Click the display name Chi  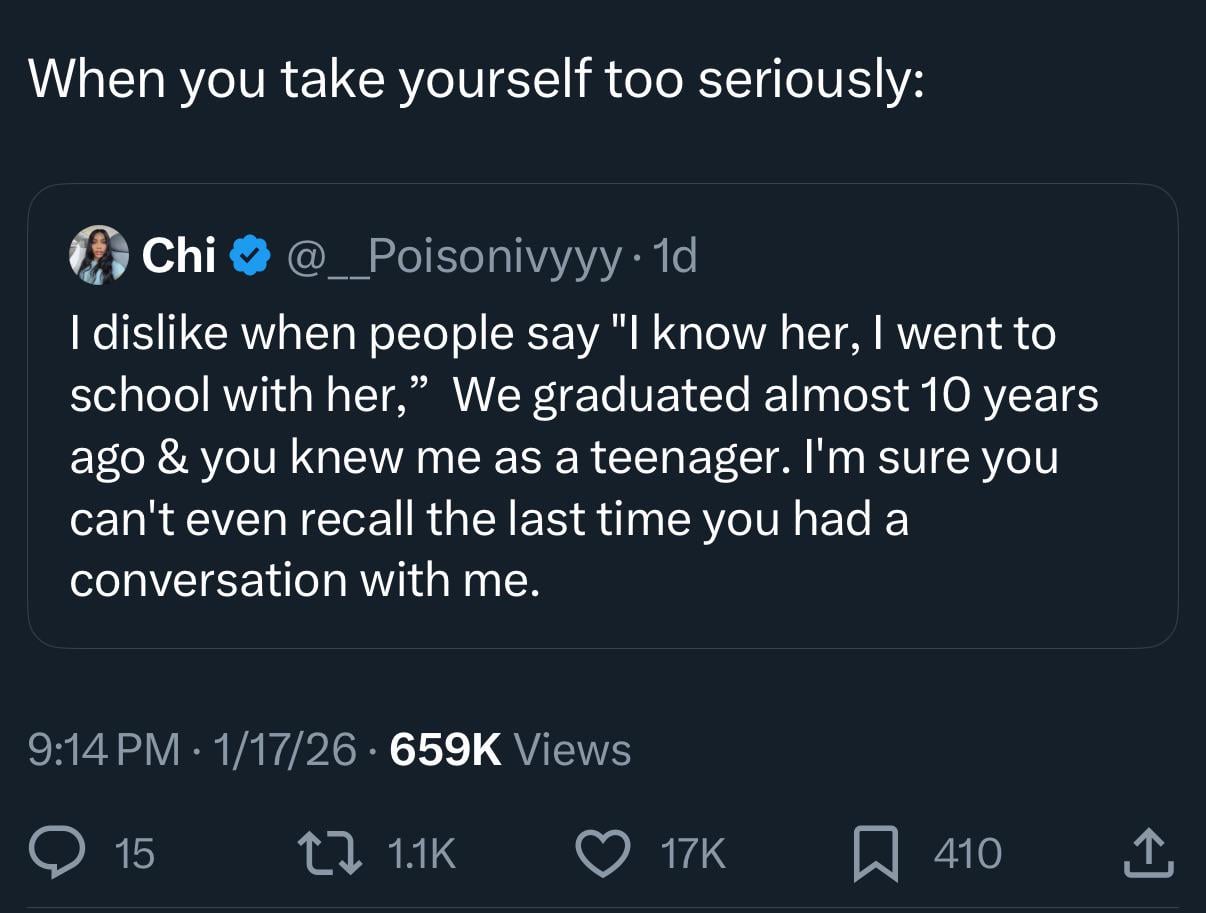coord(179,257)
